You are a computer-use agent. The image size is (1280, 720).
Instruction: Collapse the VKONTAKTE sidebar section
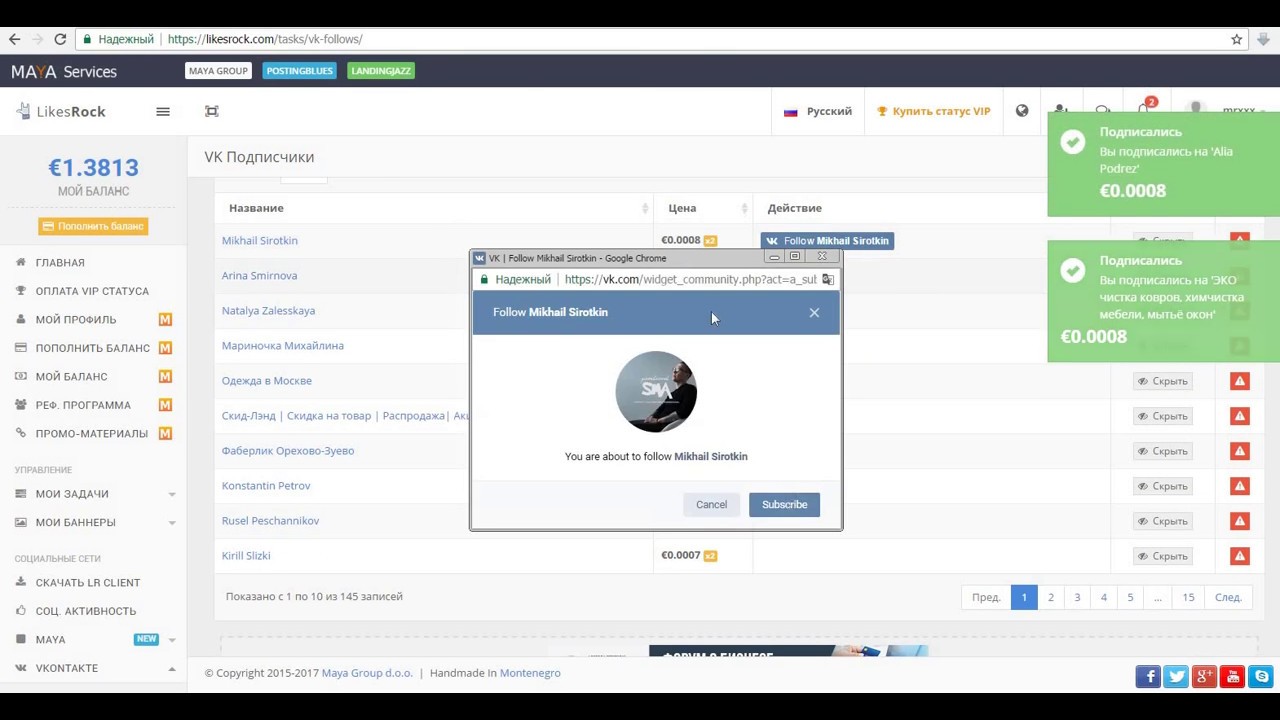point(93,668)
